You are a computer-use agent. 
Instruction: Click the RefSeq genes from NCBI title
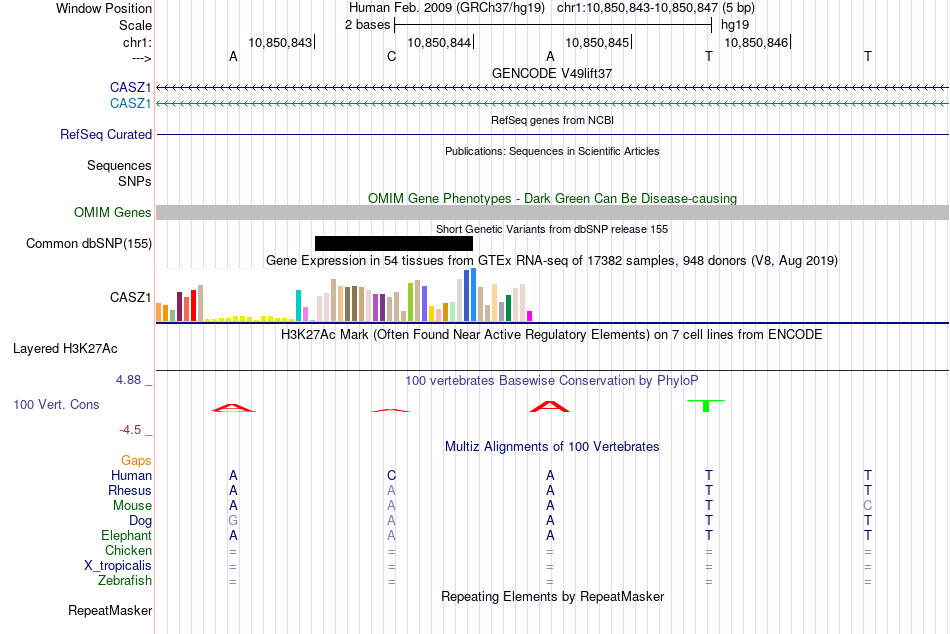553,120
